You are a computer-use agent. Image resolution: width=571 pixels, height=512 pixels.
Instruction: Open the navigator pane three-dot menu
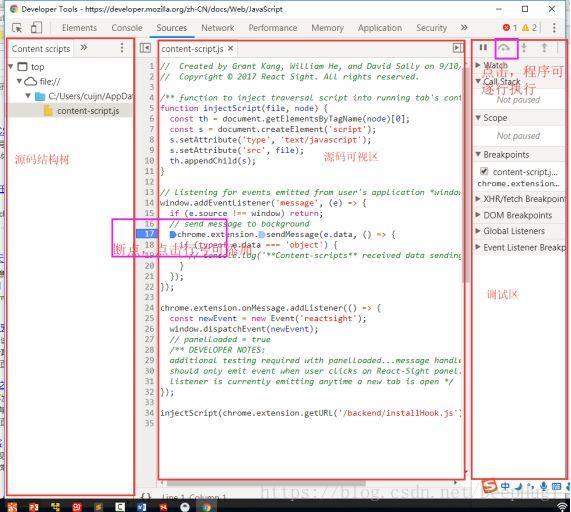click(122, 48)
